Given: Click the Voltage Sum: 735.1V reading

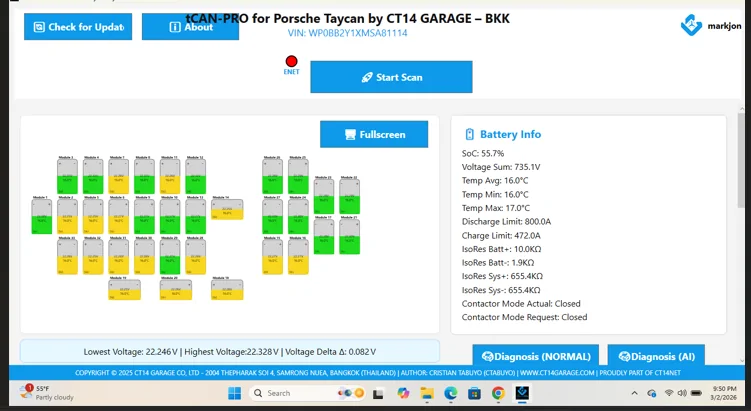Looking at the screenshot, I should [x=501, y=167].
